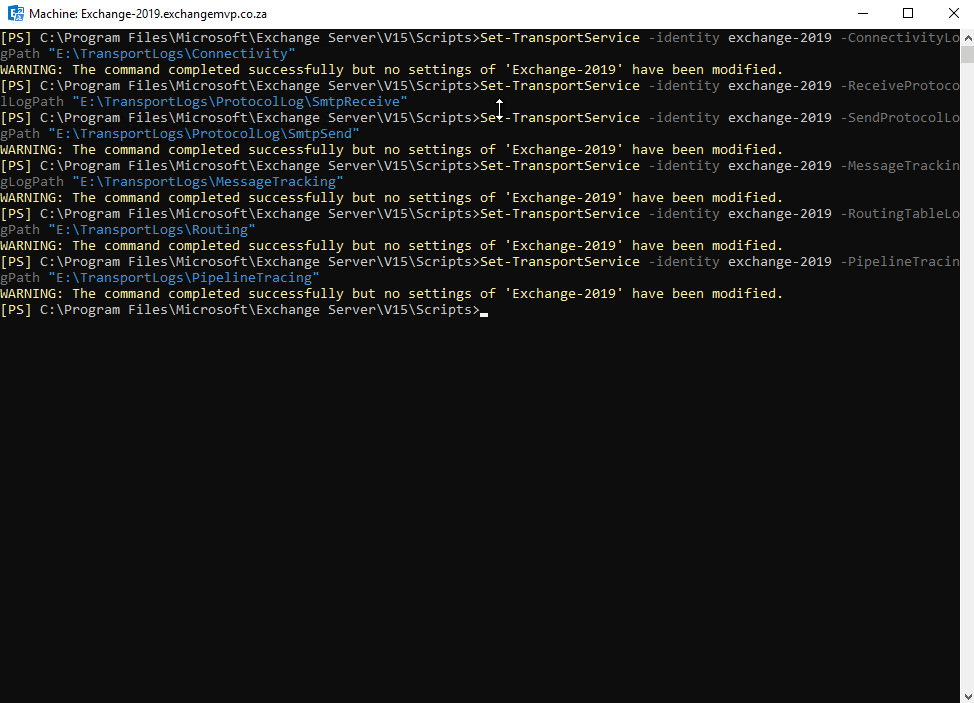Click the Exchange Management Shell title bar icon
974x703 pixels.
pos(16,13)
